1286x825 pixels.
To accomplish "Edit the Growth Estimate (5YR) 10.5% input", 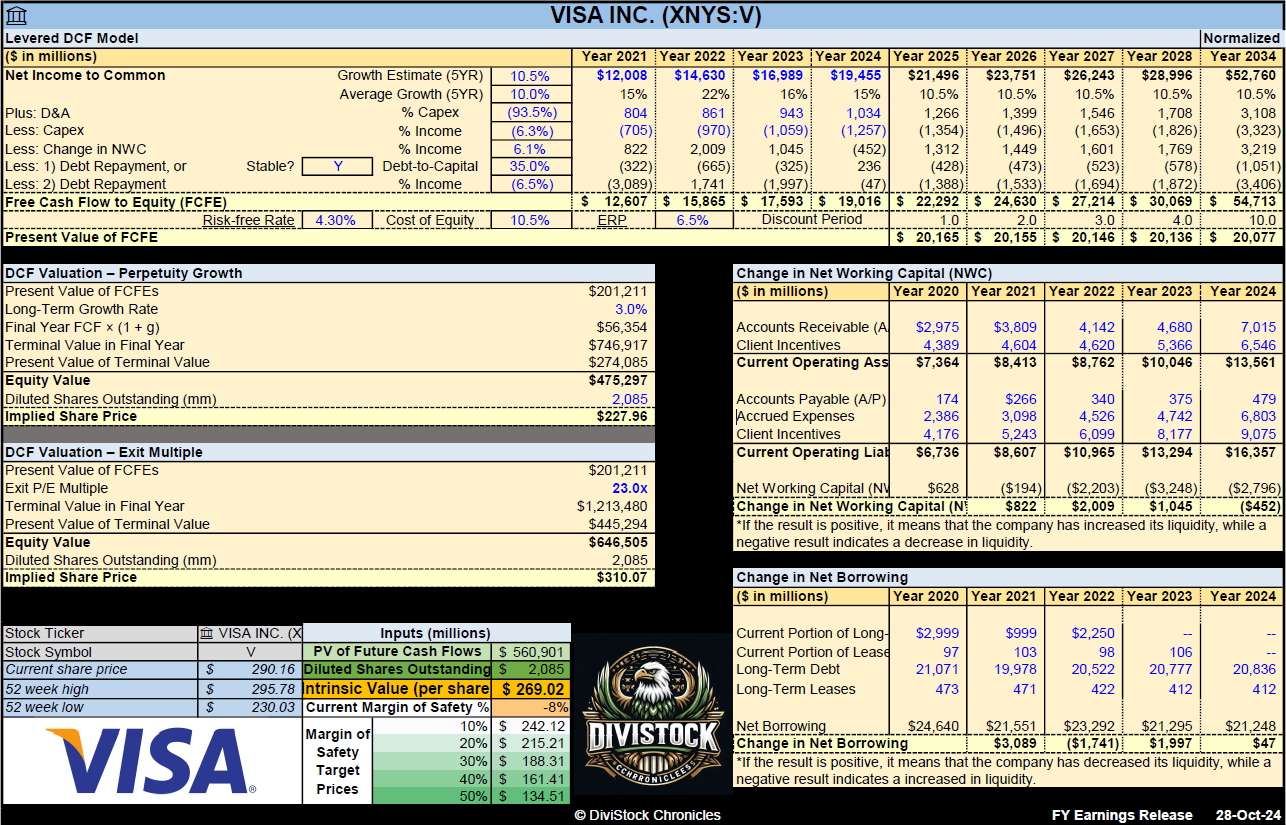I will tap(530, 76).
